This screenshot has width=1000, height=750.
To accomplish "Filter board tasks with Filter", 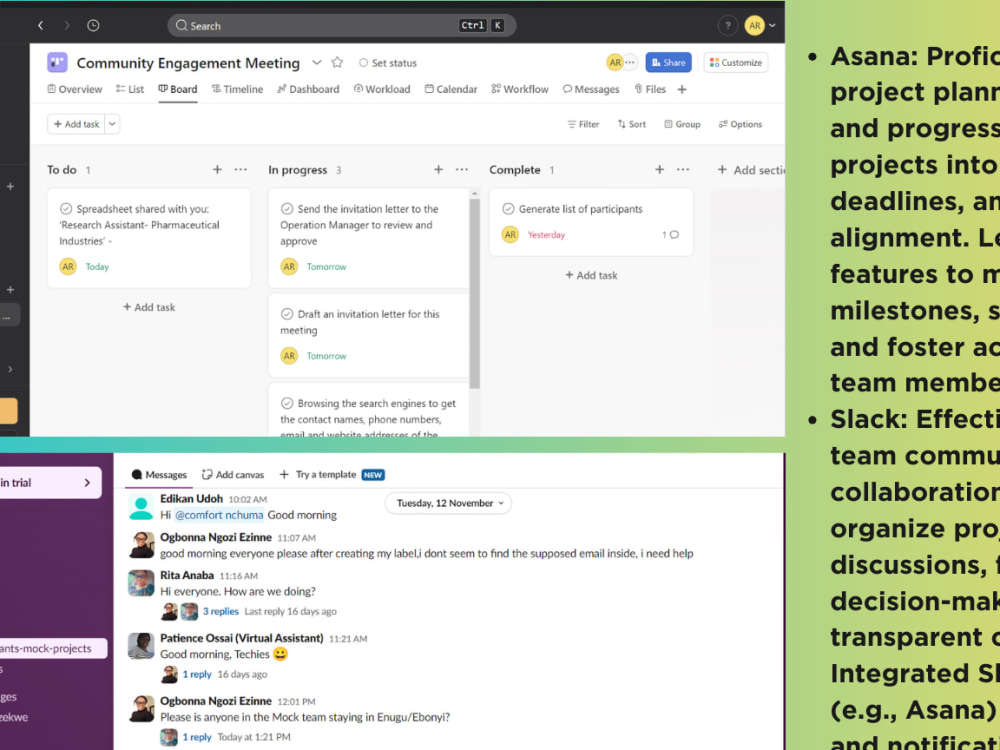I will (x=583, y=124).
